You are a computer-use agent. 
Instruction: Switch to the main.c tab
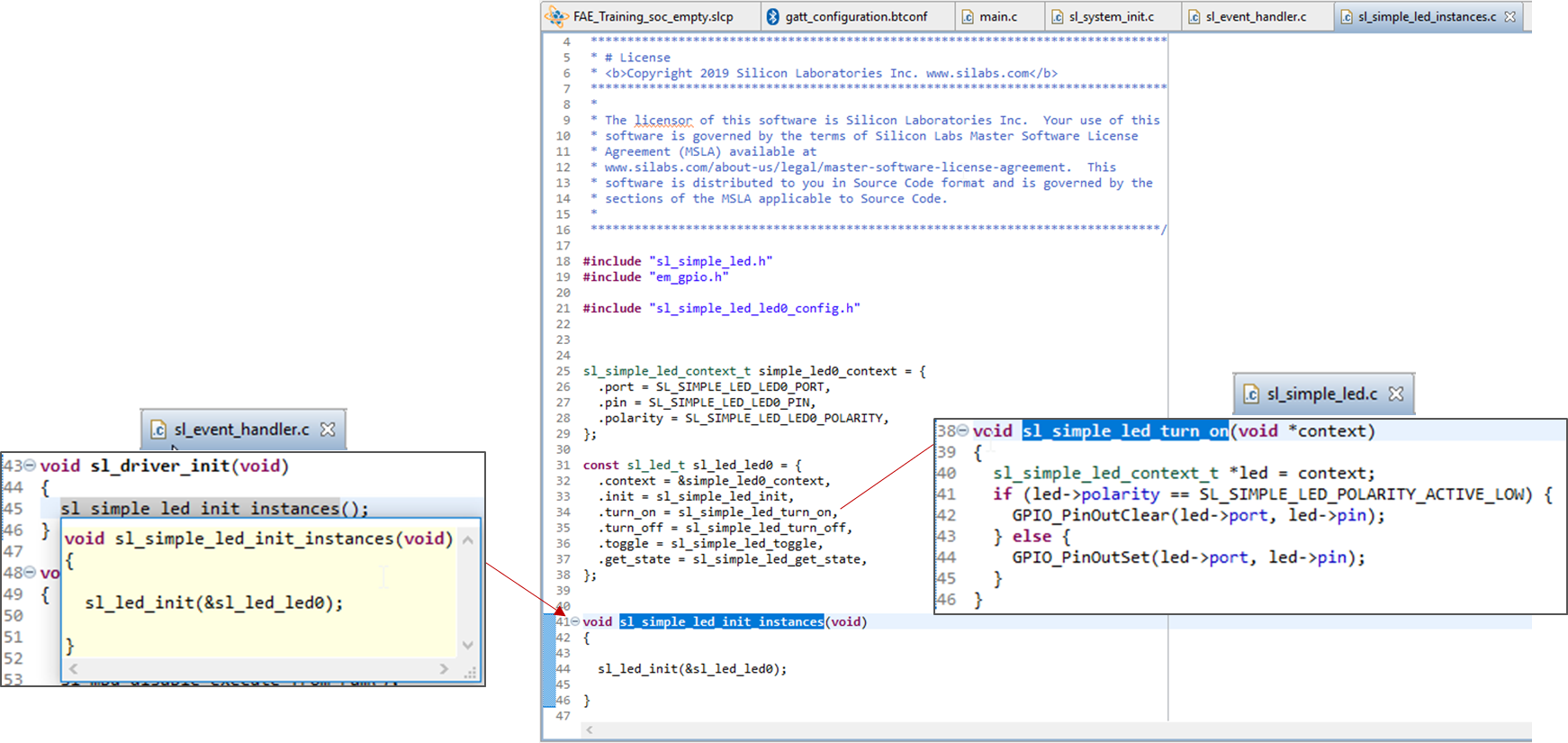998,16
